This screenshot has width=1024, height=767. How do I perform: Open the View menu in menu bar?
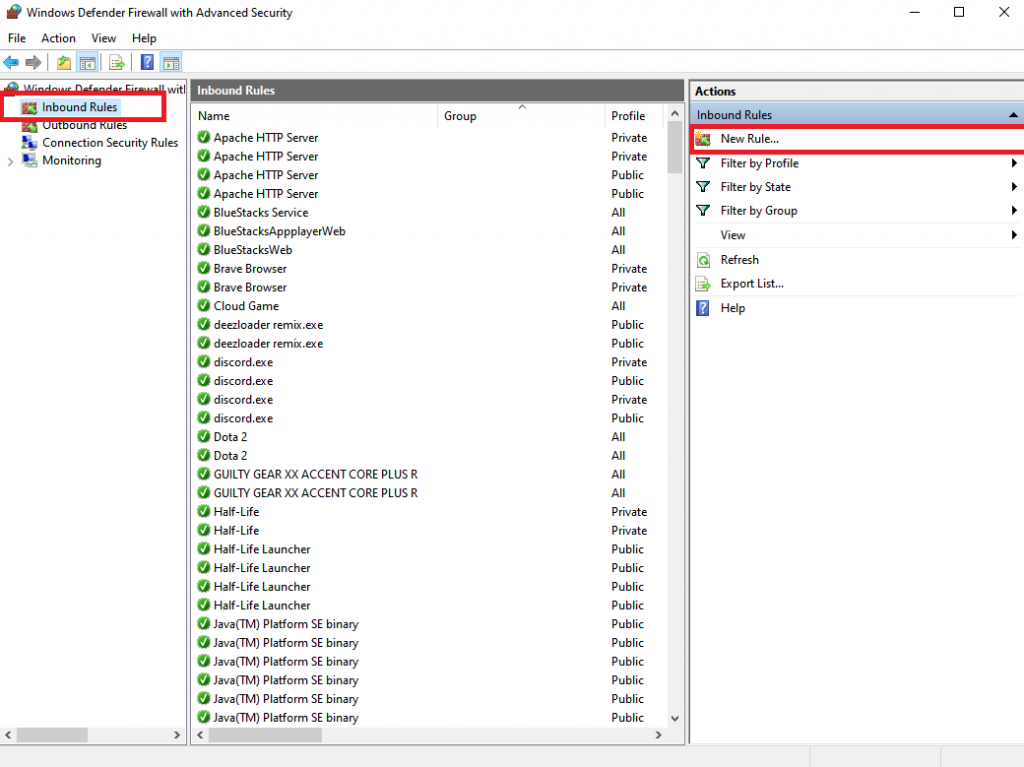103,38
